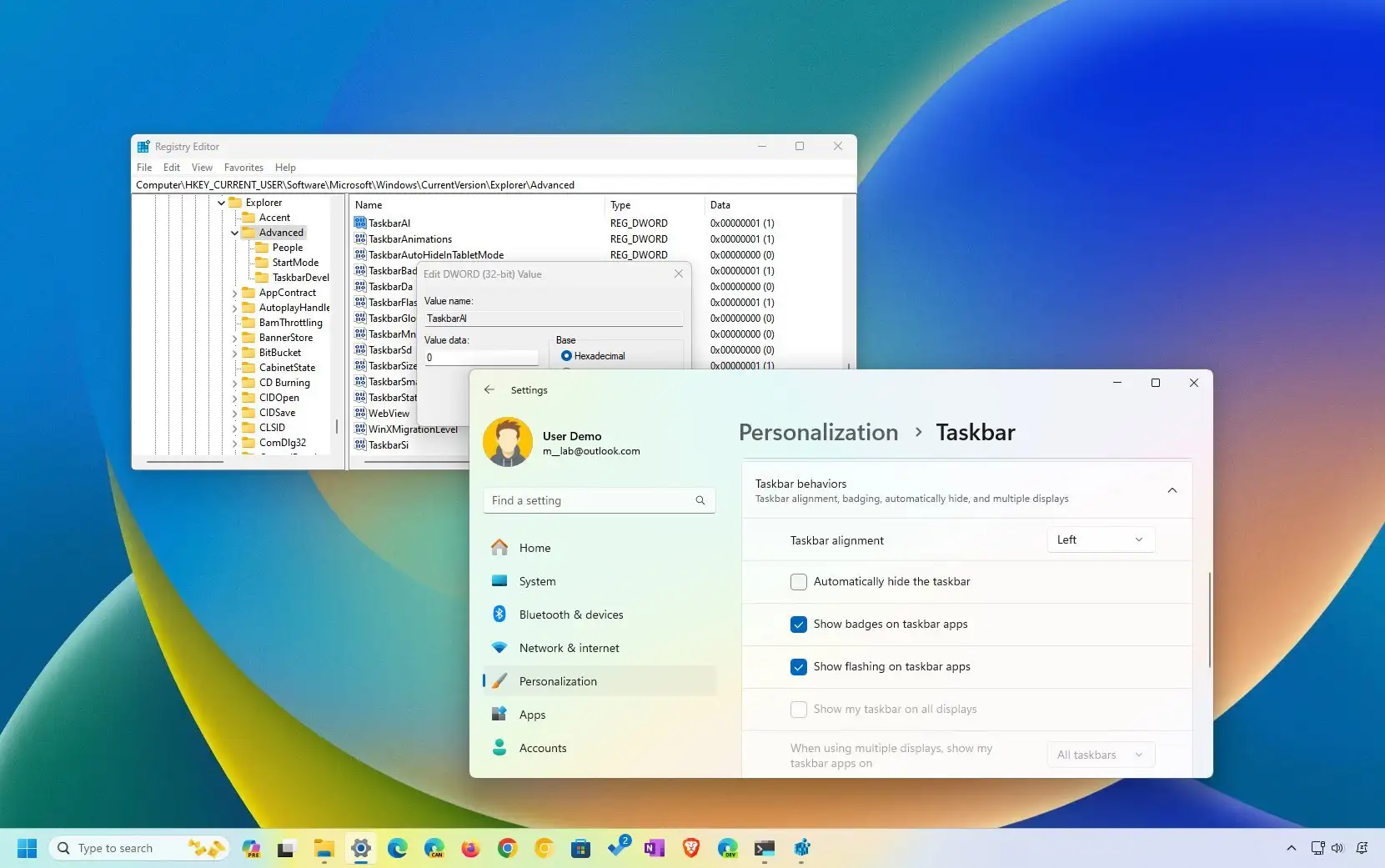The height and width of the screenshot is (868, 1385).
Task: Open OneNote from the taskbar
Action: 654,848
